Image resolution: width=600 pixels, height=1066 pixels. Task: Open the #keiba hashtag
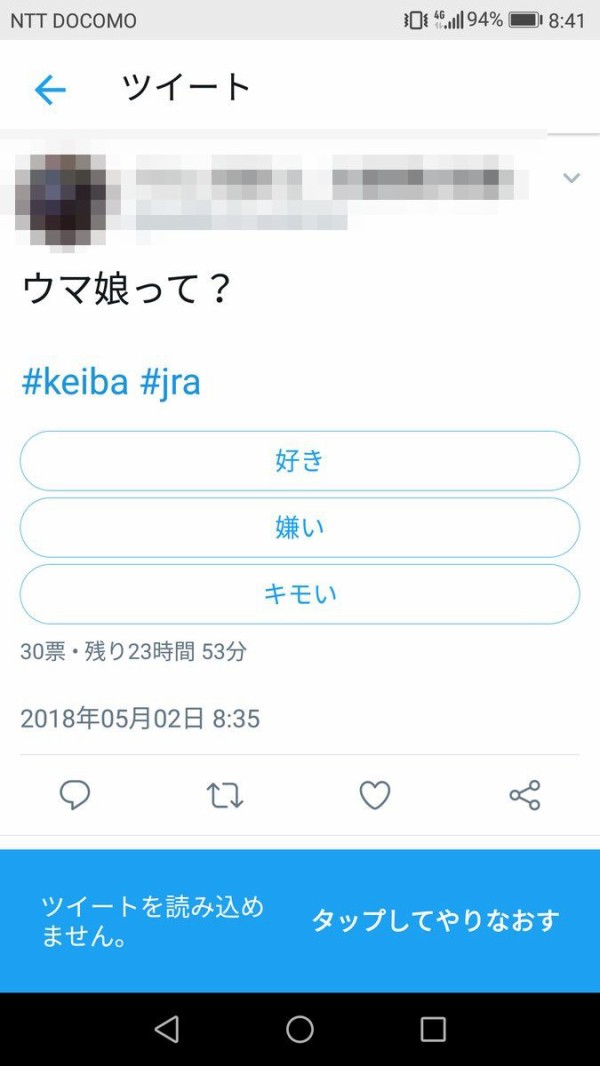[75, 381]
